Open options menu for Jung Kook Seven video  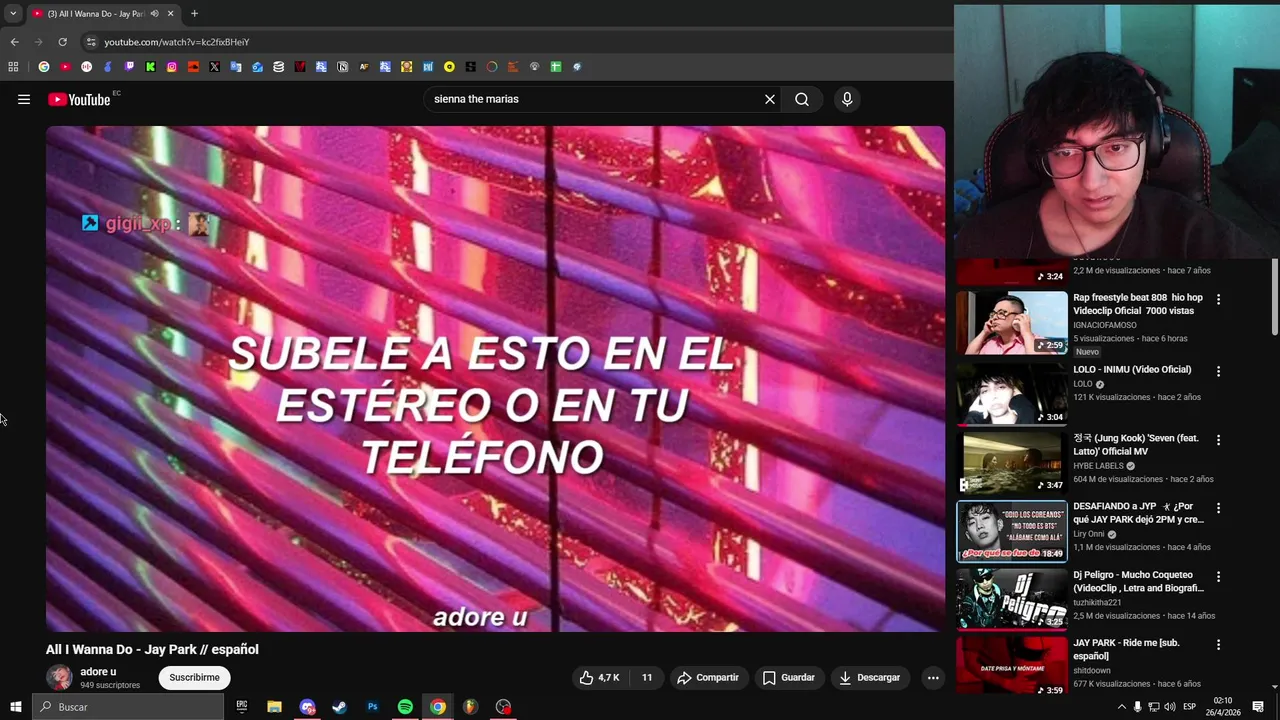click(x=1218, y=440)
